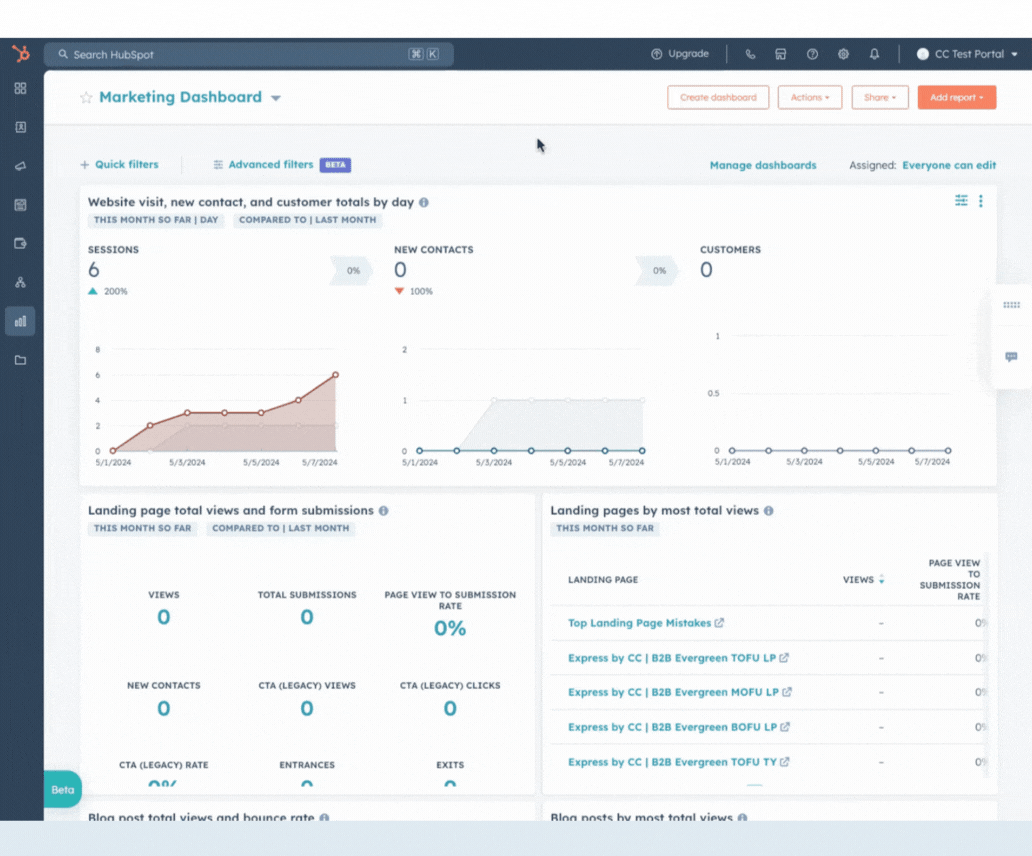Expand the Share dropdown
Viewport: 1032px width, 856px height.
point(880,97)
